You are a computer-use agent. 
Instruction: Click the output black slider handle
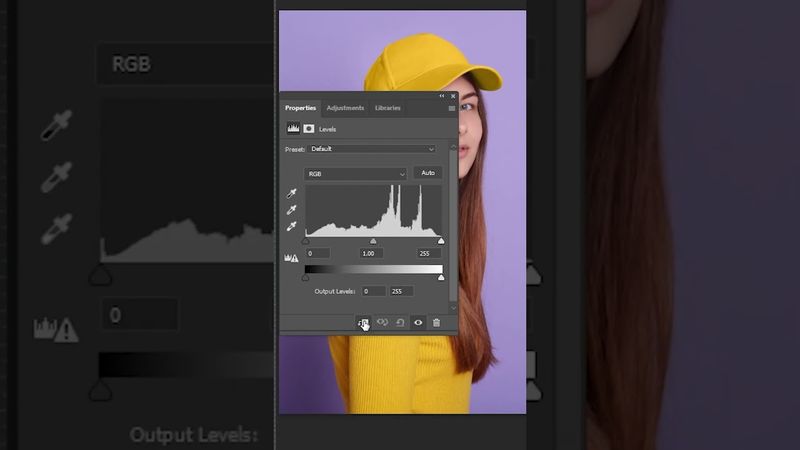[306, 278]
